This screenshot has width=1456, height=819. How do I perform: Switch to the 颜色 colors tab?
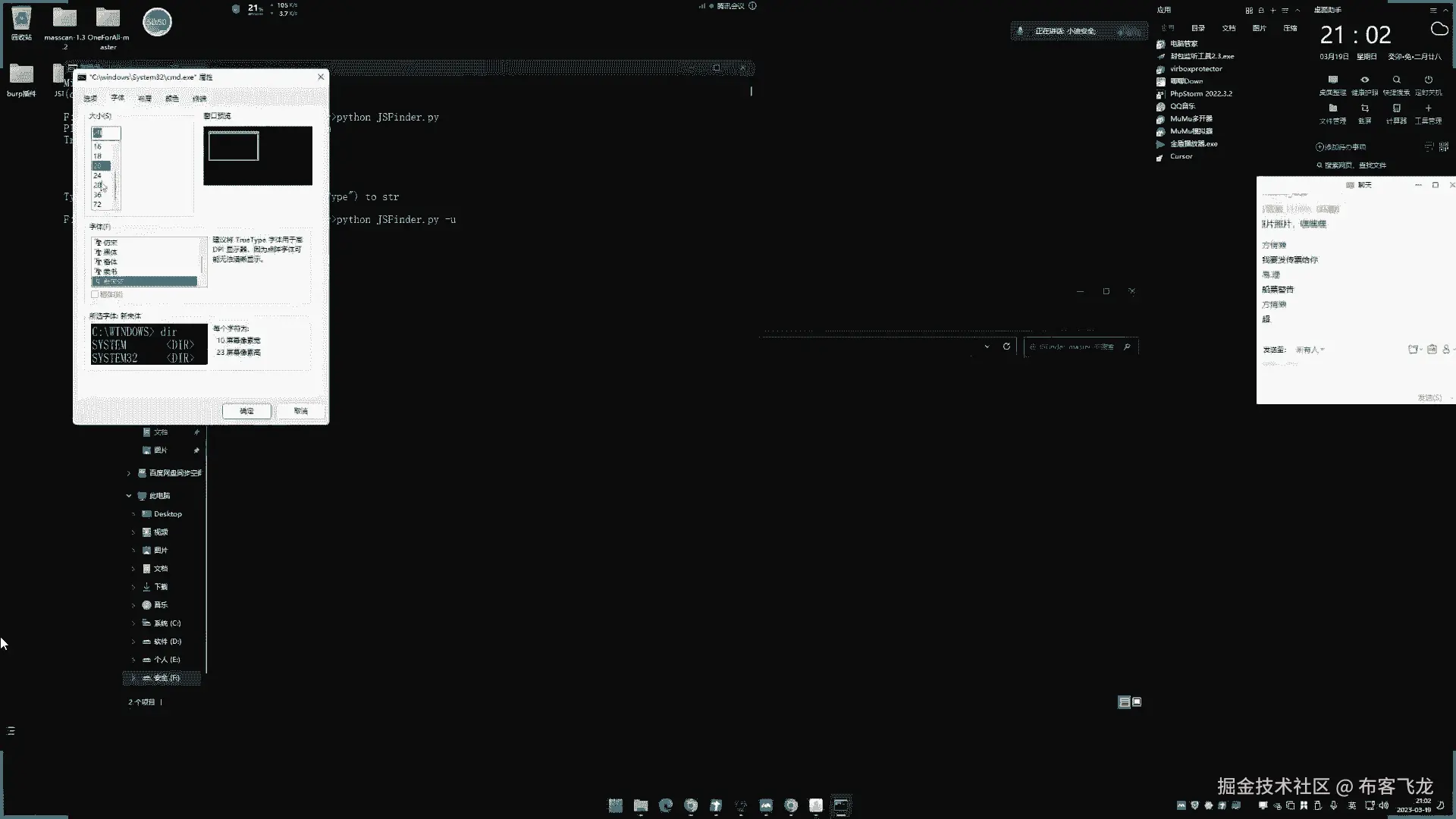172,99
